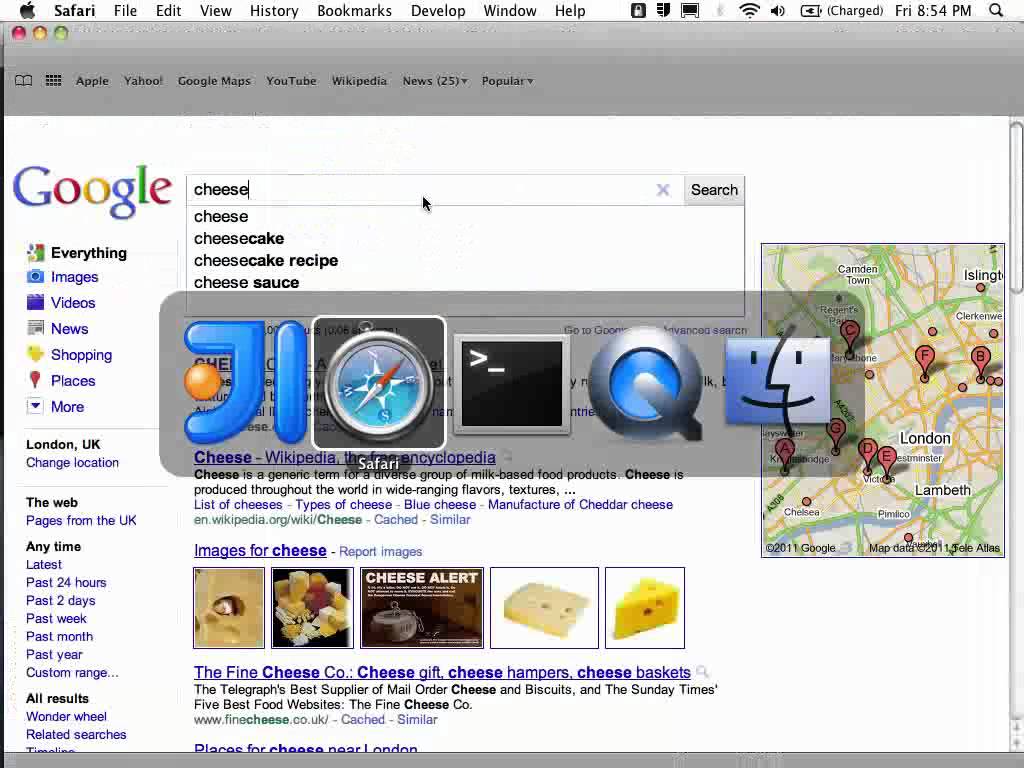Open News (25) bookmarks dropdown
This screenshot has width=1024, height=768.
click(x=435, y=81)
